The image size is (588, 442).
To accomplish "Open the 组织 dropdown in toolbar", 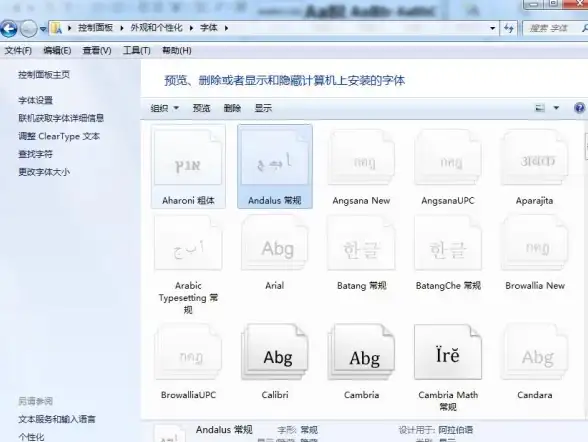I will (164, 108).
